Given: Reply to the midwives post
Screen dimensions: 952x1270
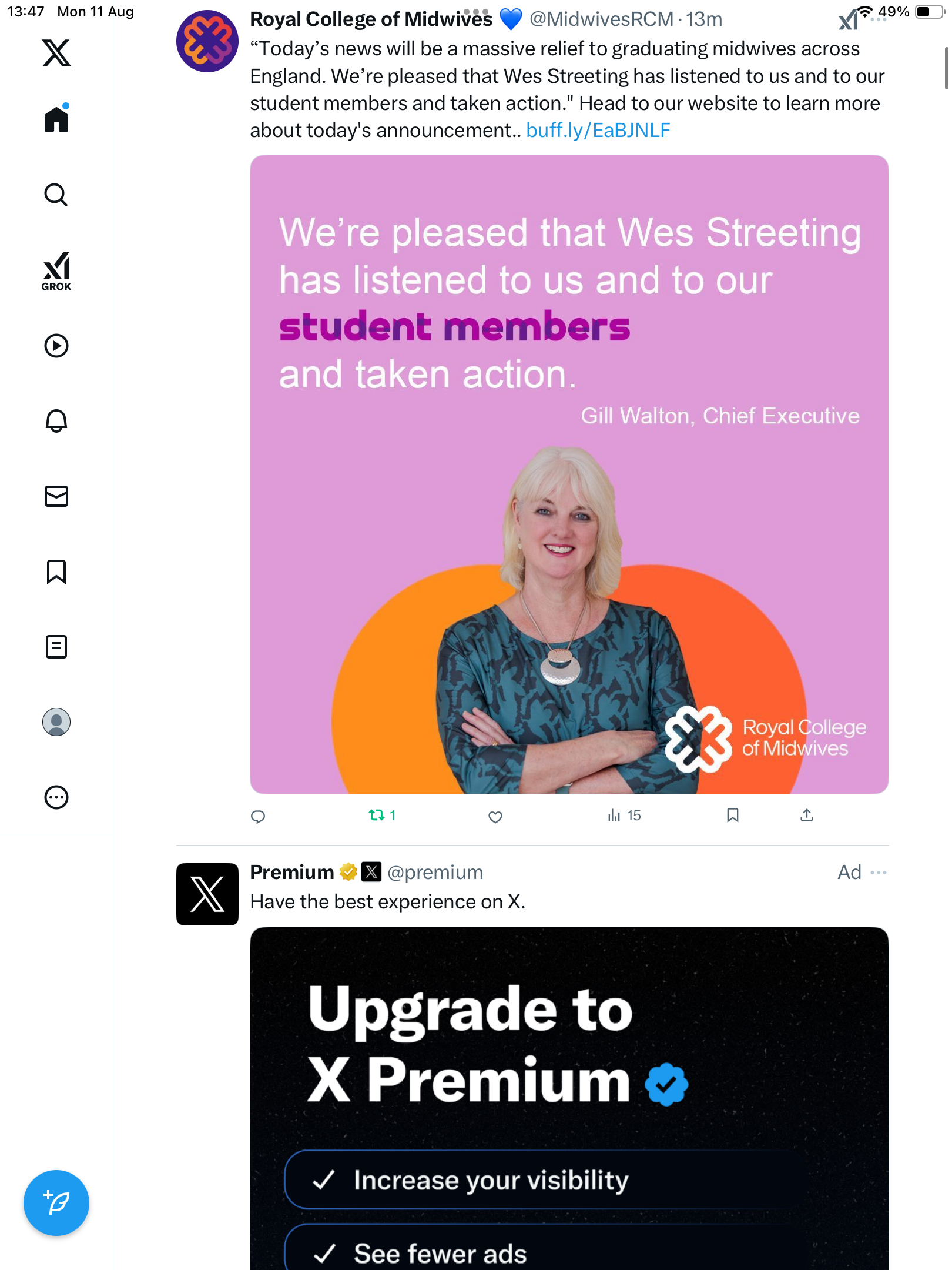Looking at the screenshot, I should point(258,817).
